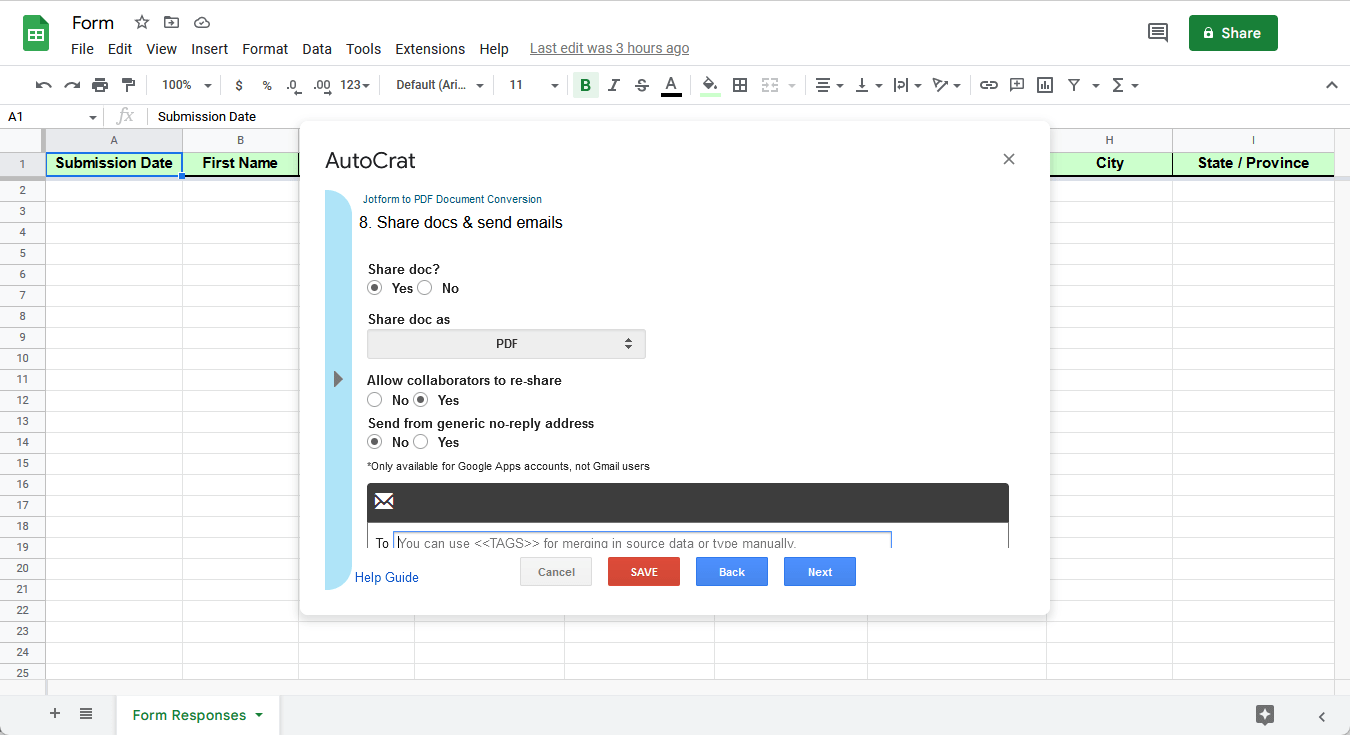Open the File menu
This screenshot has height=735, width=1350.
(x=82, y=49)
